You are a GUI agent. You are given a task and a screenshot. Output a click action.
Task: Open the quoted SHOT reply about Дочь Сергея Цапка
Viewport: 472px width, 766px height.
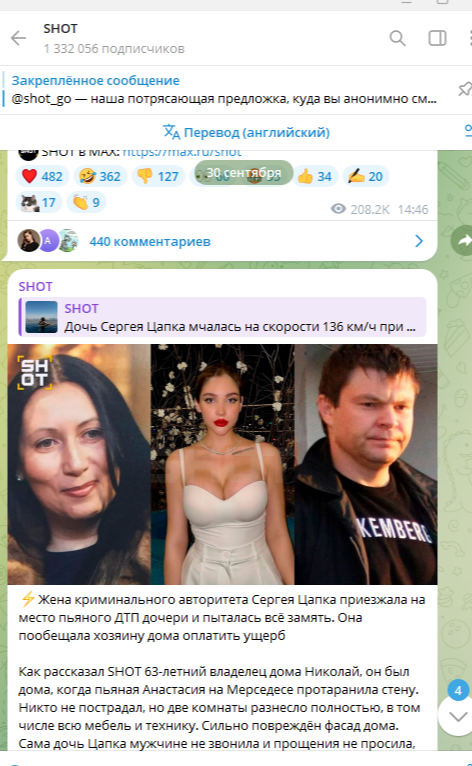tap(222, 317)
